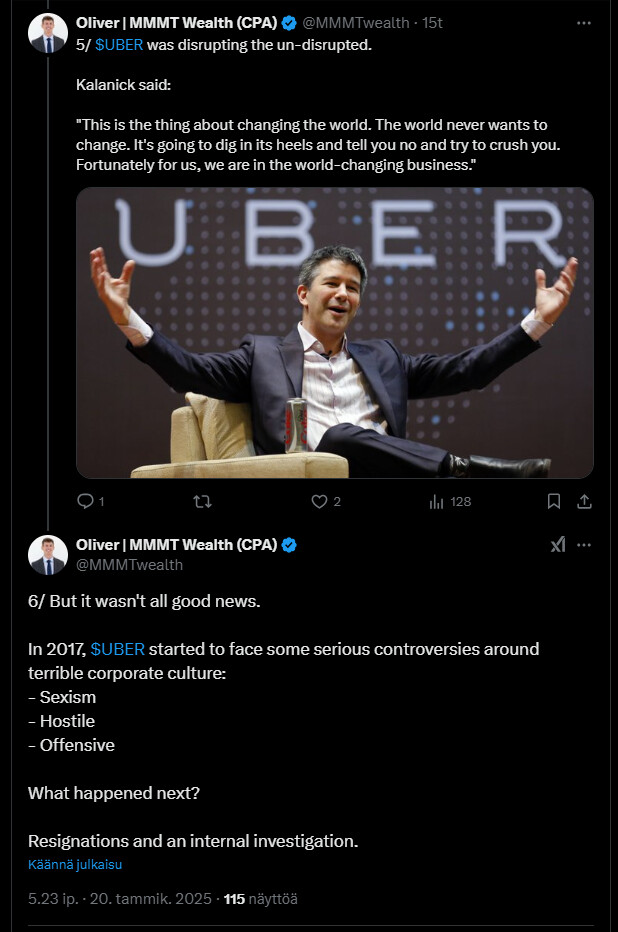
Task: Bookmark the 5/ Uber tweet
Action: [x=554, y=501]
